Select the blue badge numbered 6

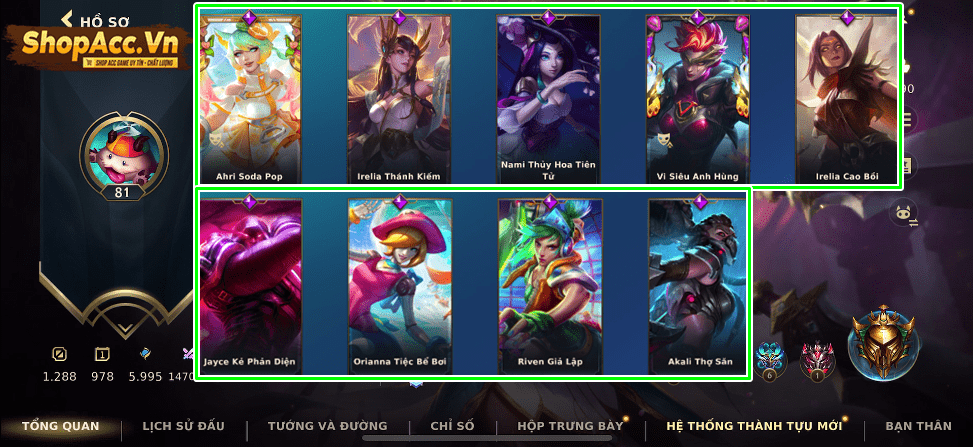point(770,361)
